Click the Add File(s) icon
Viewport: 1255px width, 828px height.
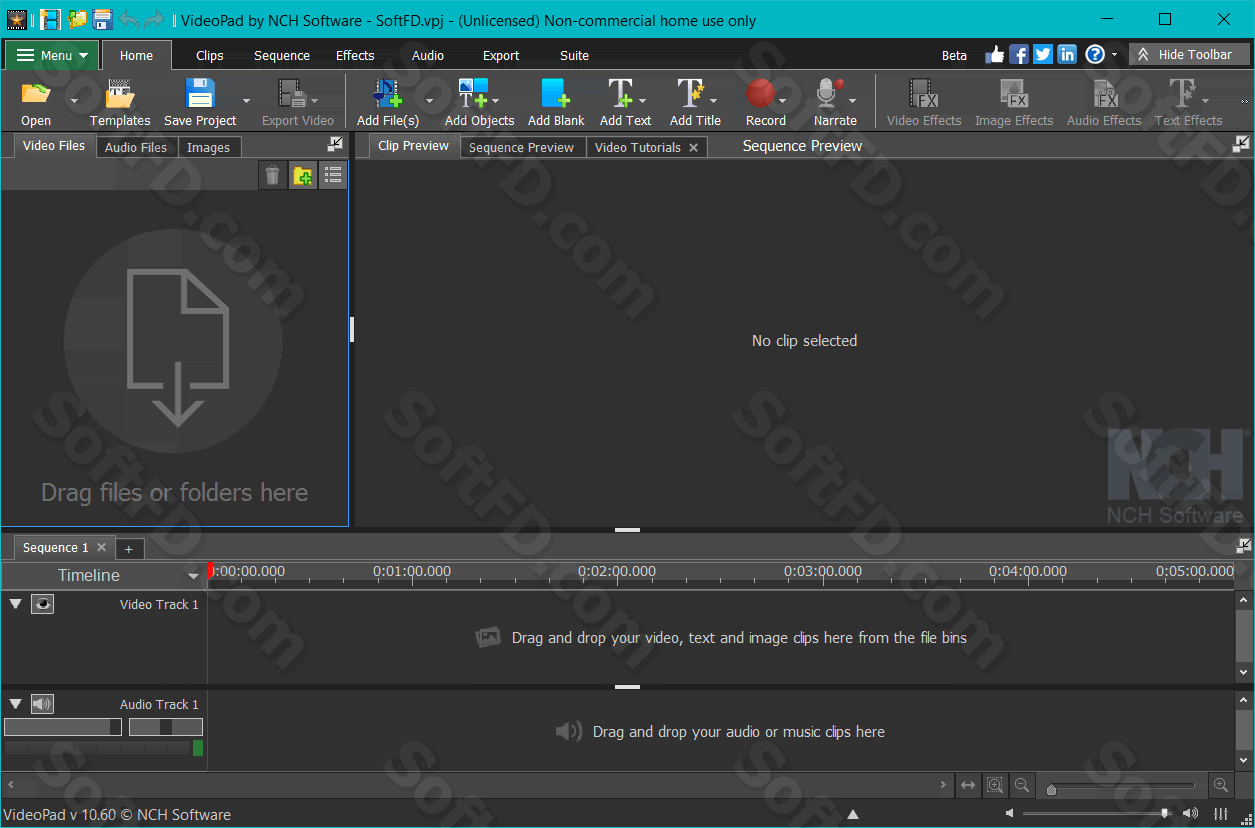[x=388, y=94]
